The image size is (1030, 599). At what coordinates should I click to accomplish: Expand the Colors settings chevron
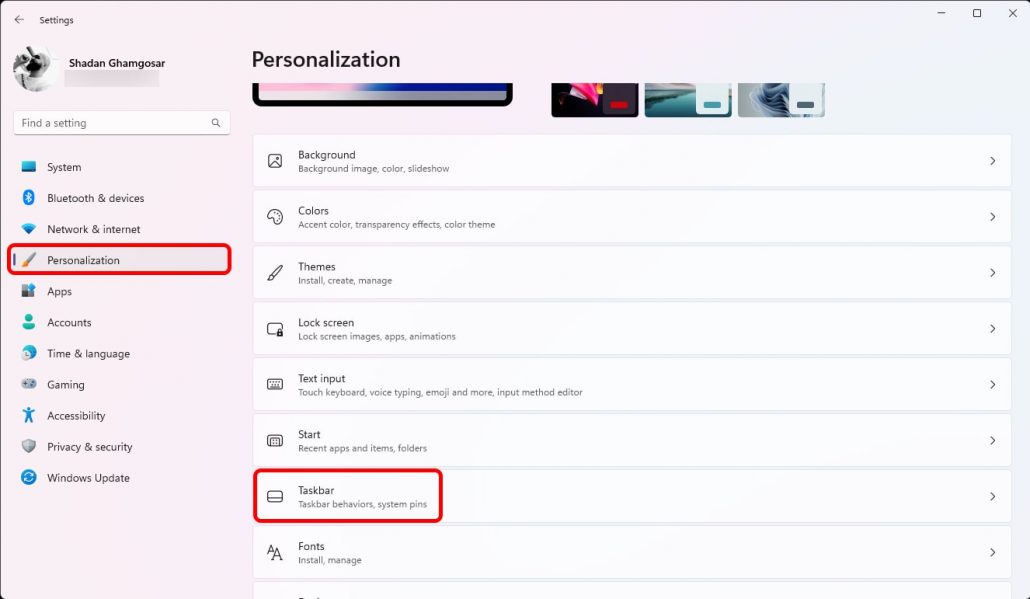point(992,217)
